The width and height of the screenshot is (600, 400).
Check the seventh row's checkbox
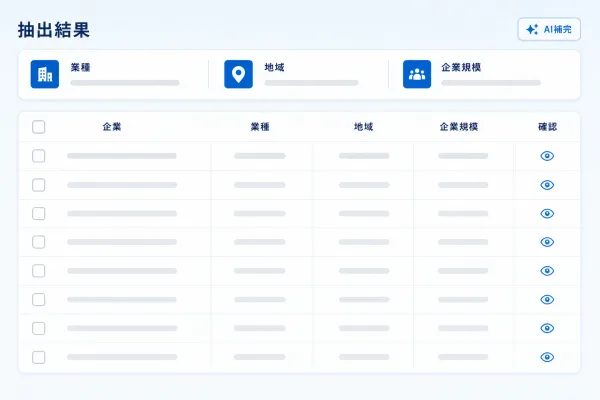(39, 328)
